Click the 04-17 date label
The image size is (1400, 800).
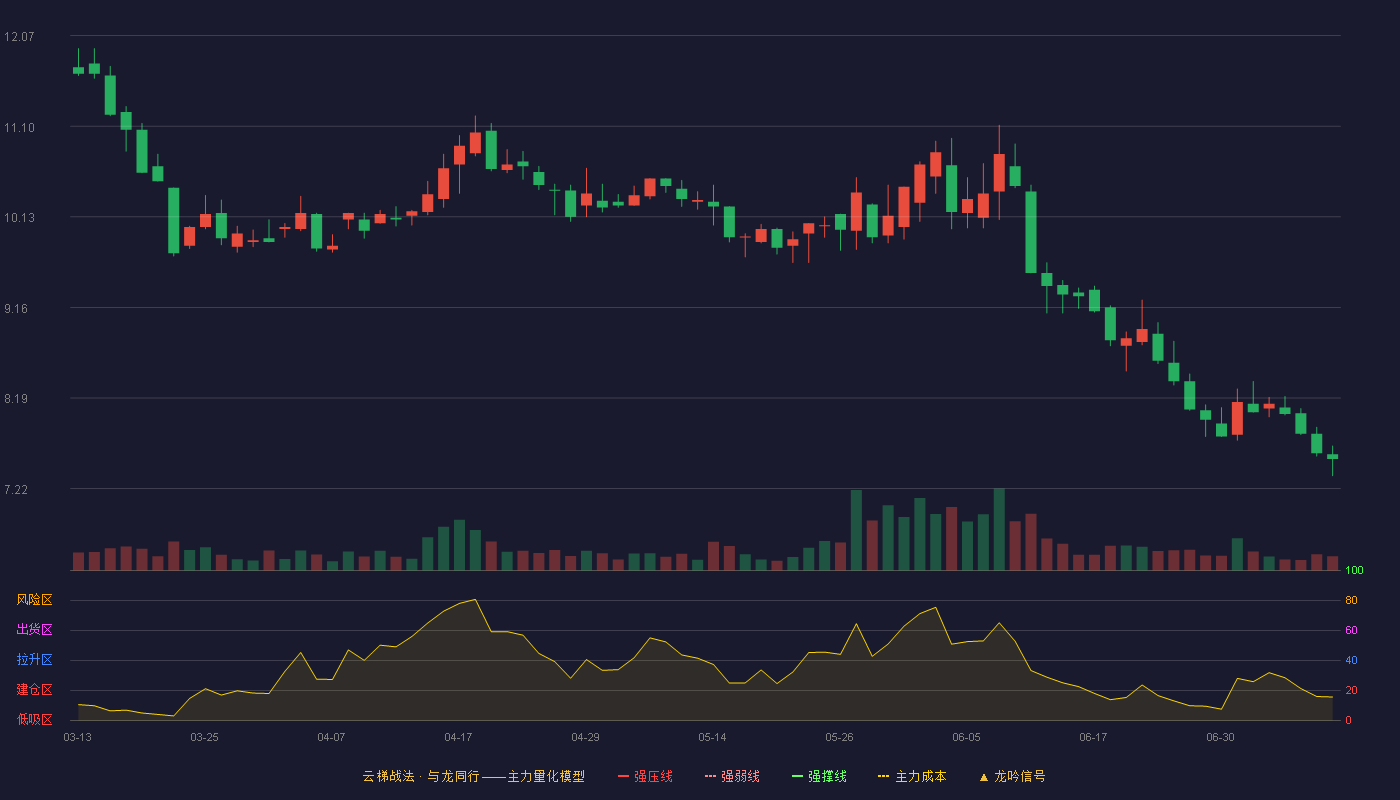tap(458, 737)
